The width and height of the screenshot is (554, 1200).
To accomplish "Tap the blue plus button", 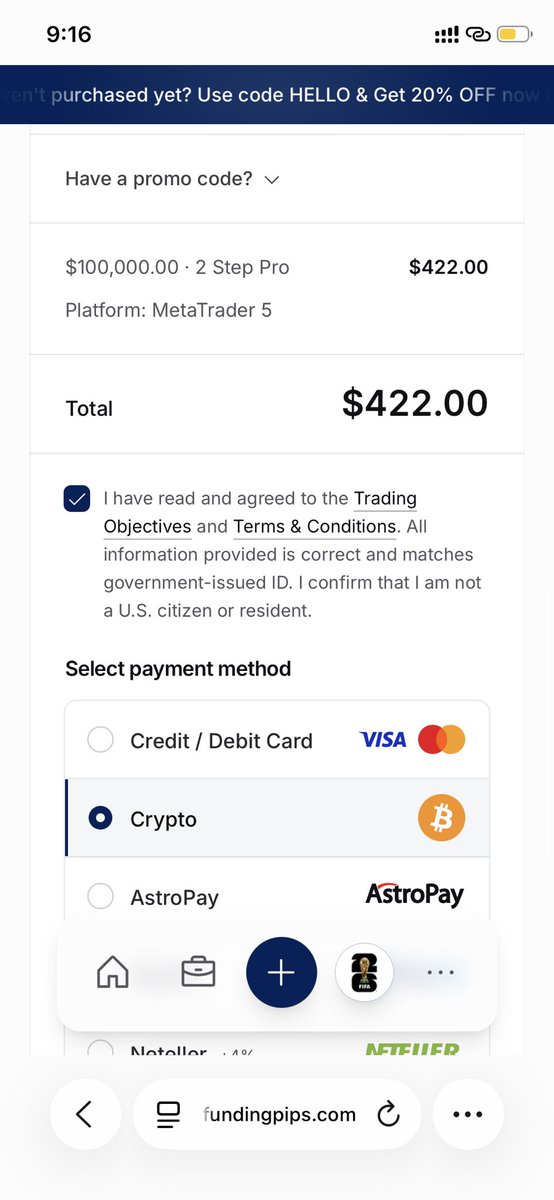I will (281, 972).
